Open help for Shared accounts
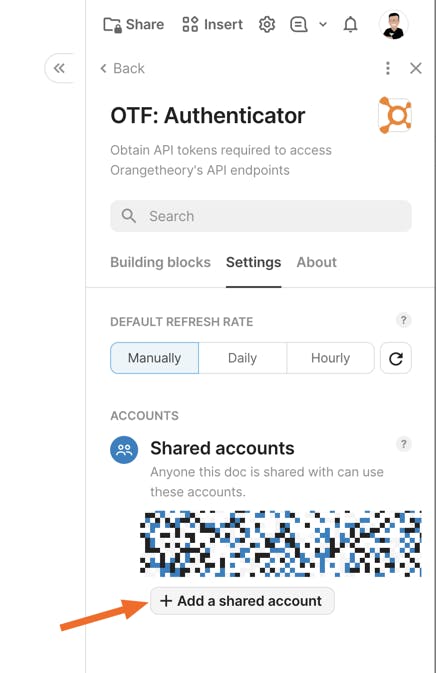Screen dimensions: 436x673 coord(403,444)
